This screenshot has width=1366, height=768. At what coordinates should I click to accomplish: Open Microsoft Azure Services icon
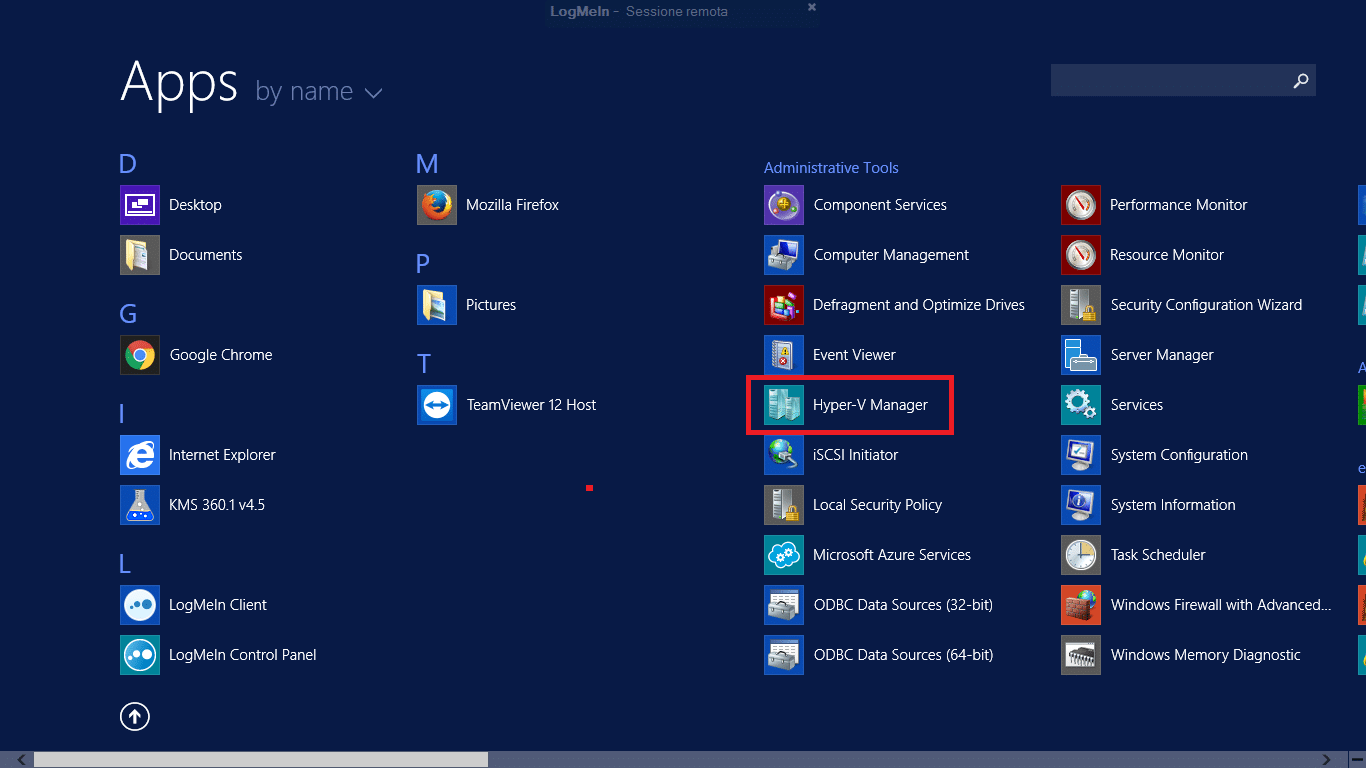pyautogui.click(x=784, y=555)
